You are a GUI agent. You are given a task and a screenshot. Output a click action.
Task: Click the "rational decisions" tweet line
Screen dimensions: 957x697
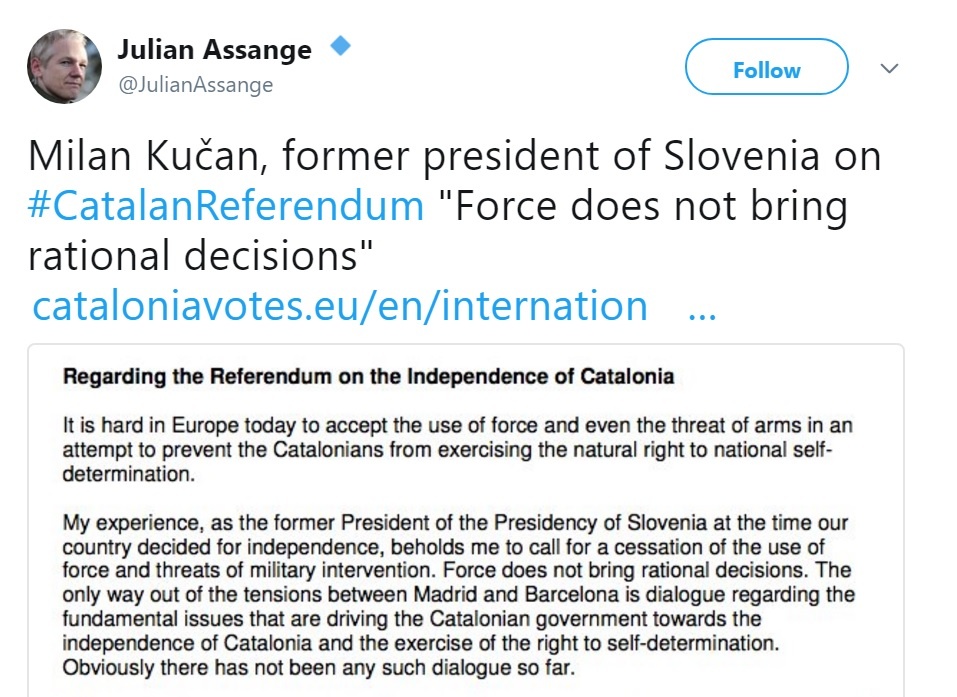click(x=192, y=254)
